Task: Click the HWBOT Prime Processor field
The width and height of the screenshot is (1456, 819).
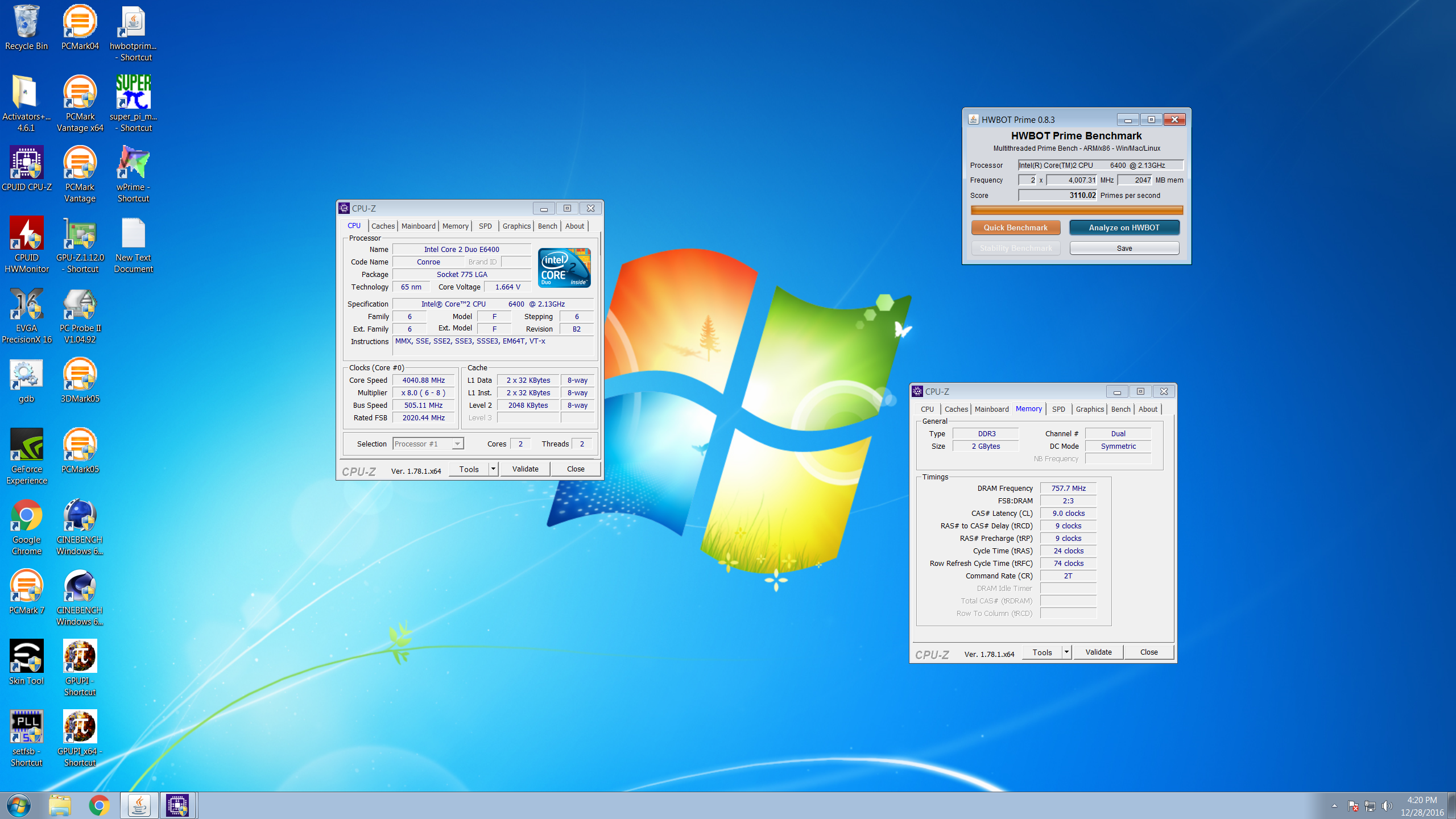Action: pos(1101,165)
